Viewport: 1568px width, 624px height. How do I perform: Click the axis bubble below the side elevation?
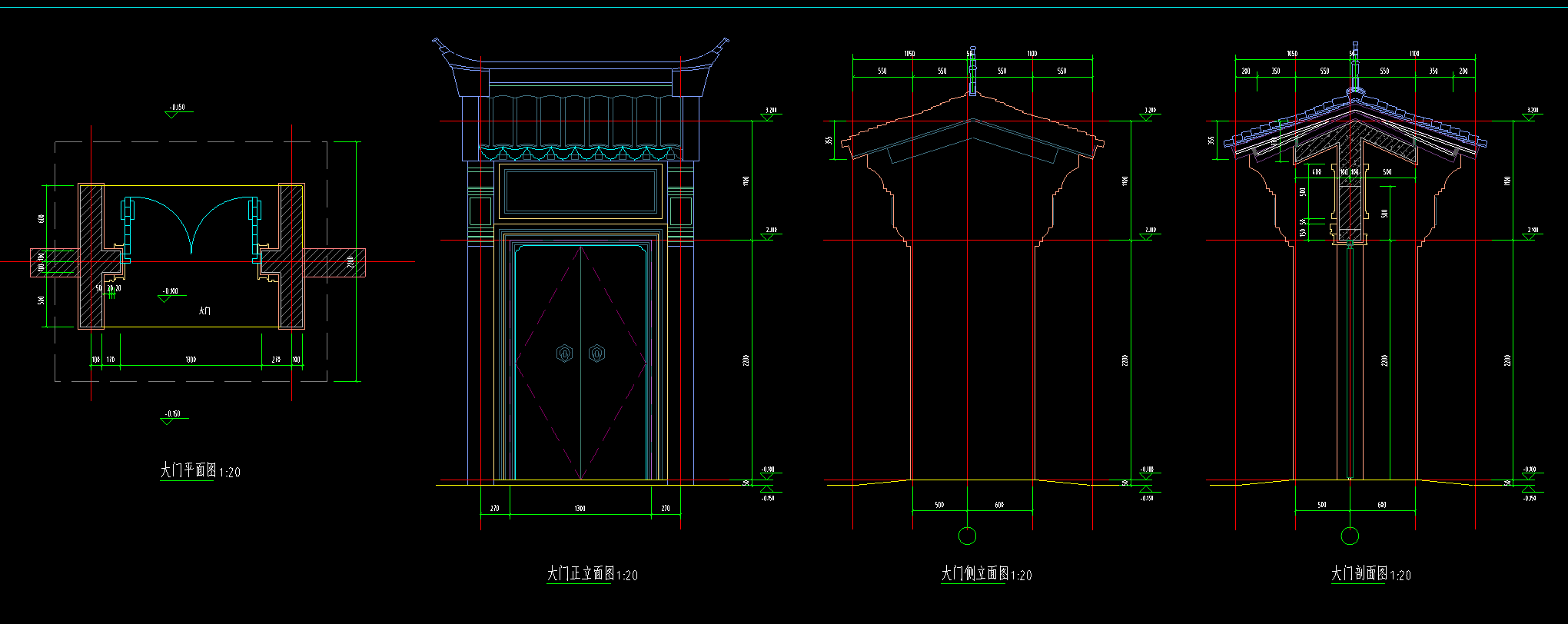(x=968, y=536)
